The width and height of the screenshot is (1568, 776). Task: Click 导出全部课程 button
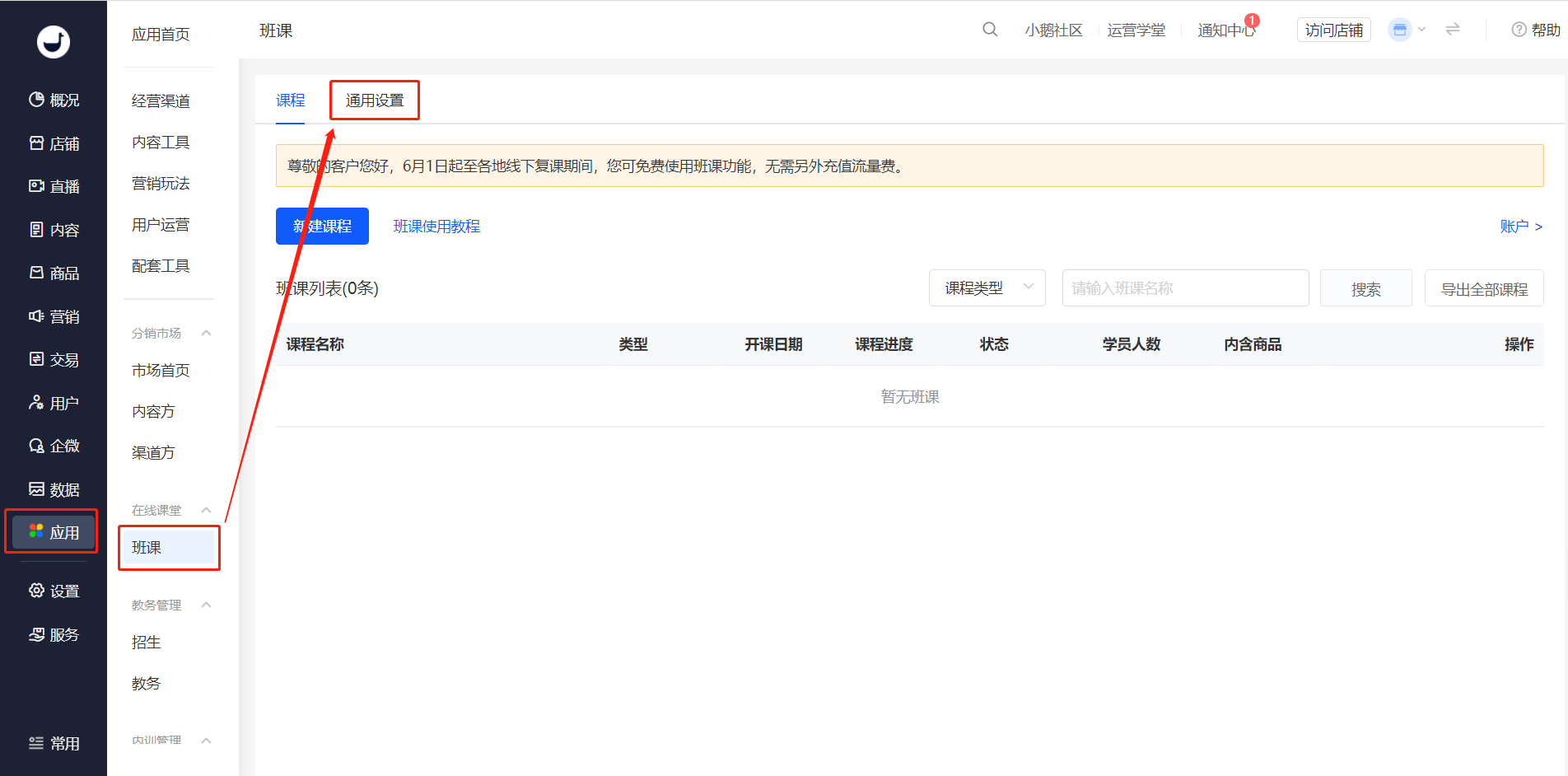click(x=1484, y=288)
